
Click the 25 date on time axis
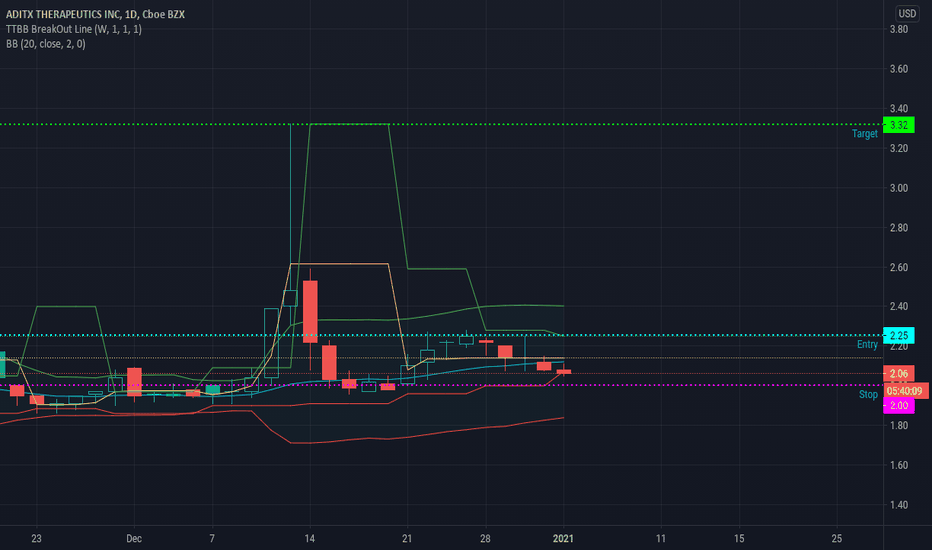[x=836, y=539]
